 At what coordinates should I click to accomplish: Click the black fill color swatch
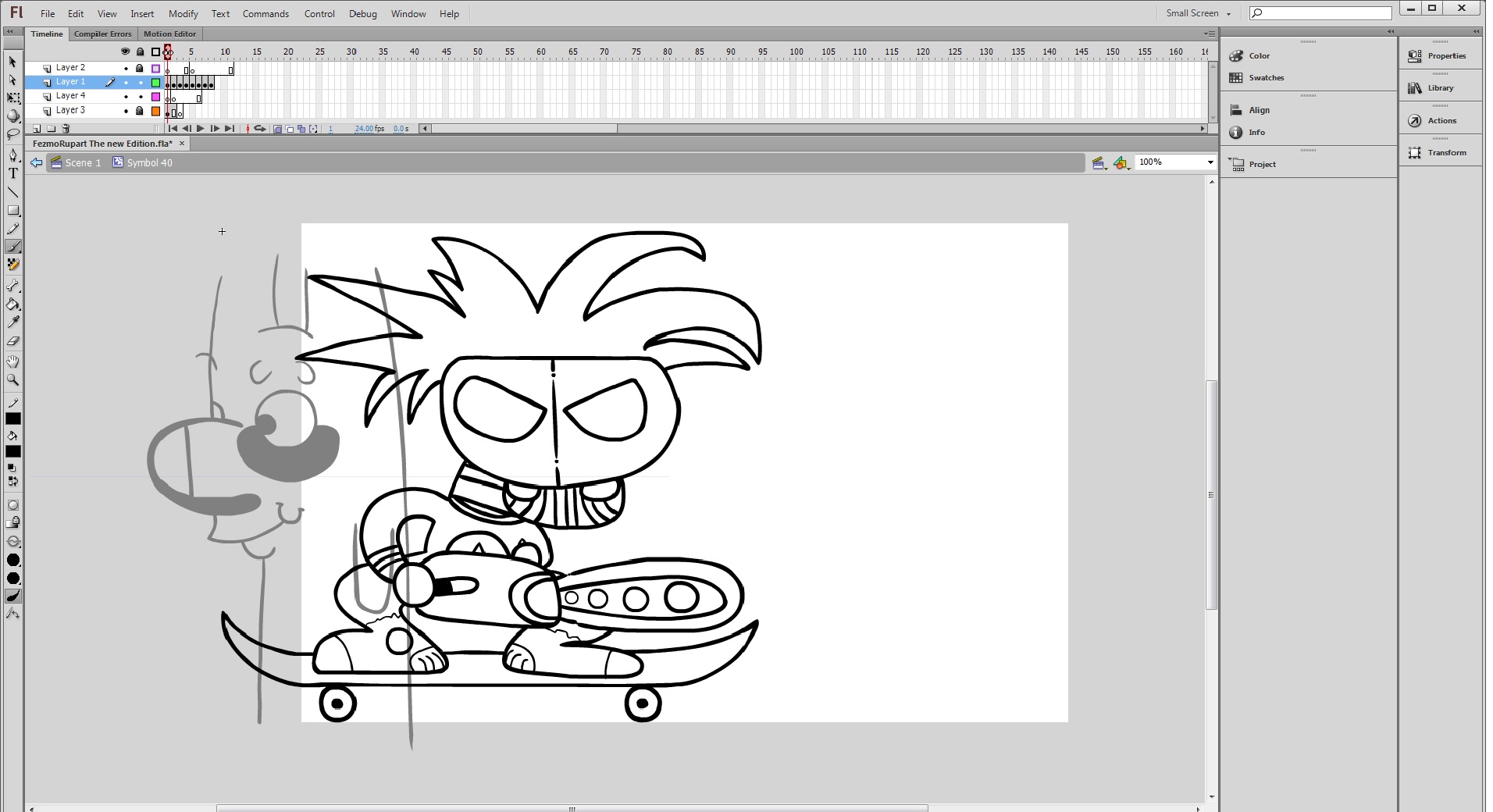13,451
